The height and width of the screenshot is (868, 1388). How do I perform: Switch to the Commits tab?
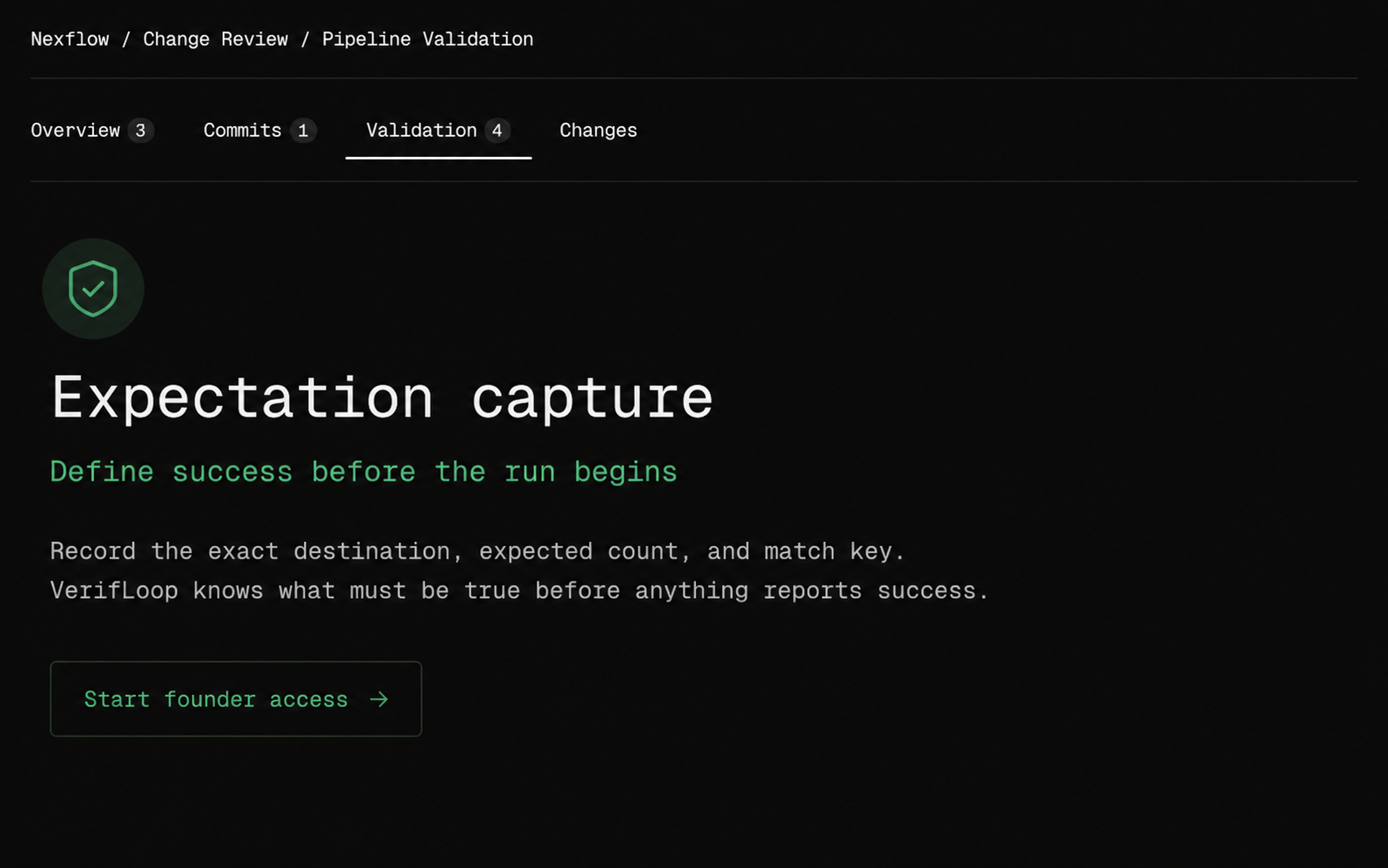pyautogui.click(x=260, y=130)
